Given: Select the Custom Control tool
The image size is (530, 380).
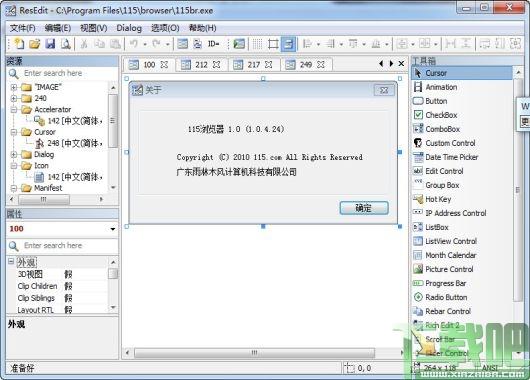Looking at the screenshot, I should point(444,143).
